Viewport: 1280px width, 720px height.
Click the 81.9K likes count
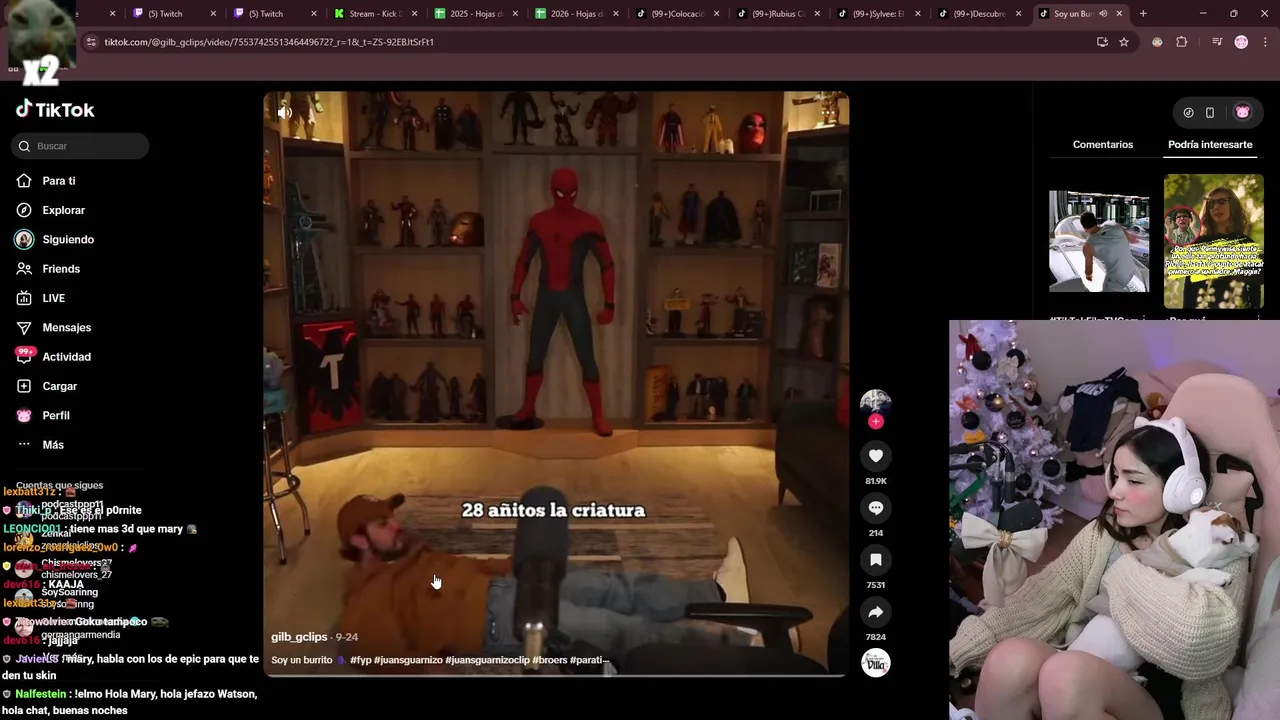(x=875, y=481)
